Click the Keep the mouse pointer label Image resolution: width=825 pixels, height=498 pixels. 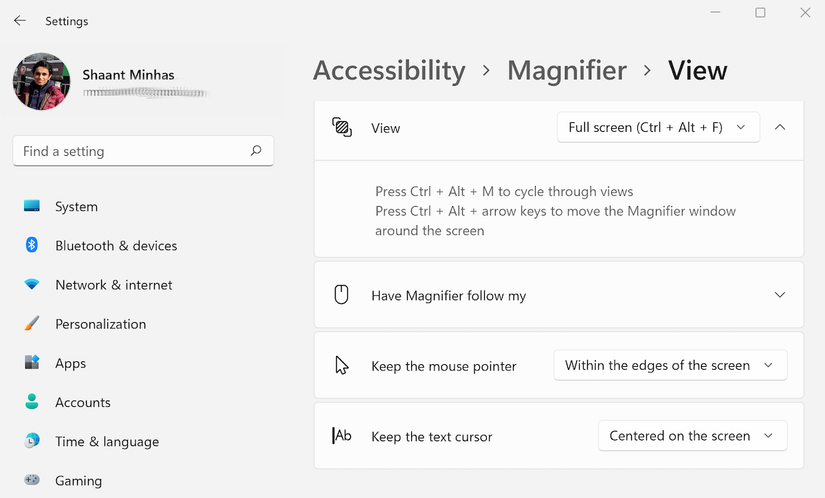444,366
